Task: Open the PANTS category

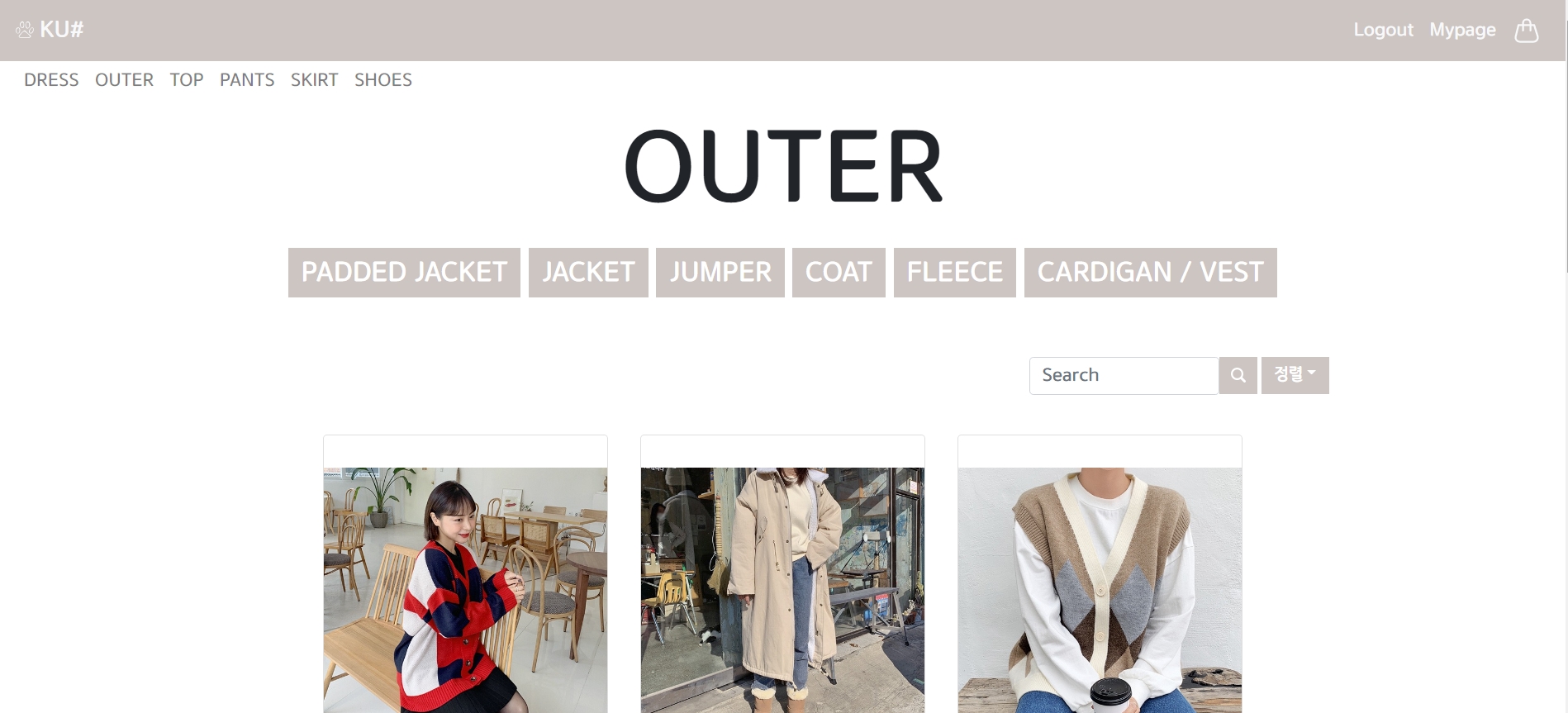Action: [247, 80]
